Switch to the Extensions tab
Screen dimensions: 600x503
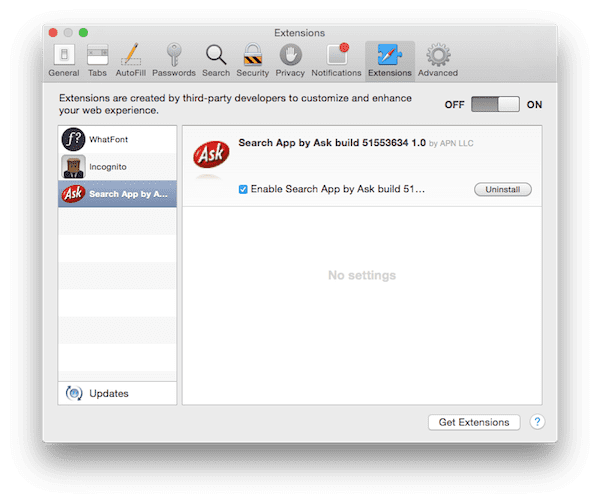click(389, 59)
